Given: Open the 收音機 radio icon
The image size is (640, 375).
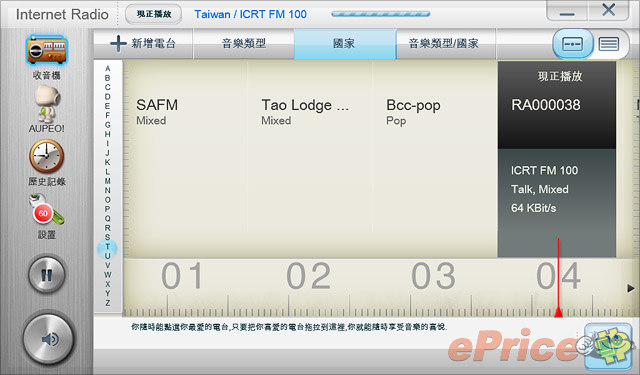Looking at the screenshot, I should (x=47, y=50).
